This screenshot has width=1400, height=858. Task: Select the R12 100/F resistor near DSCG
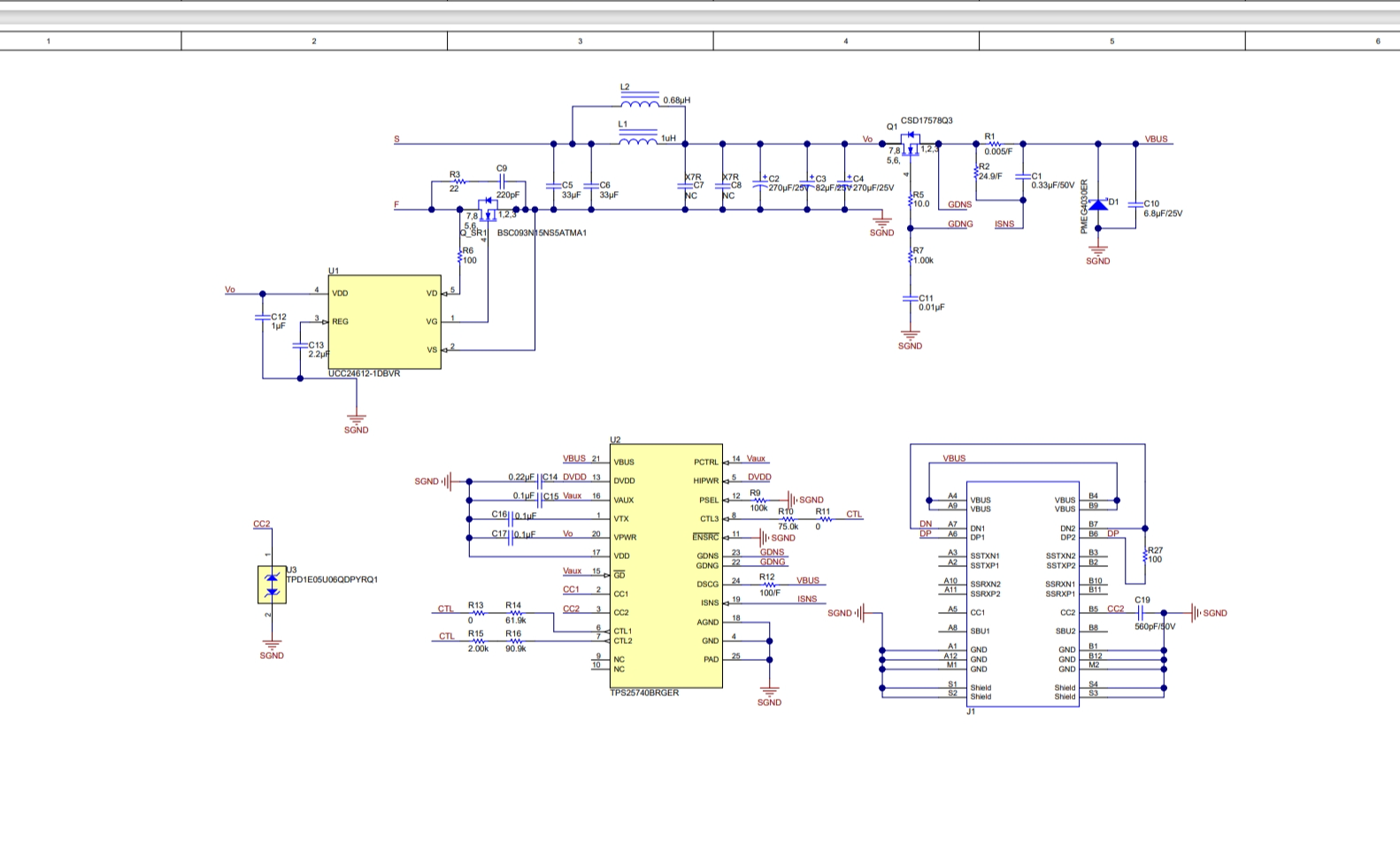pos(769,585)
